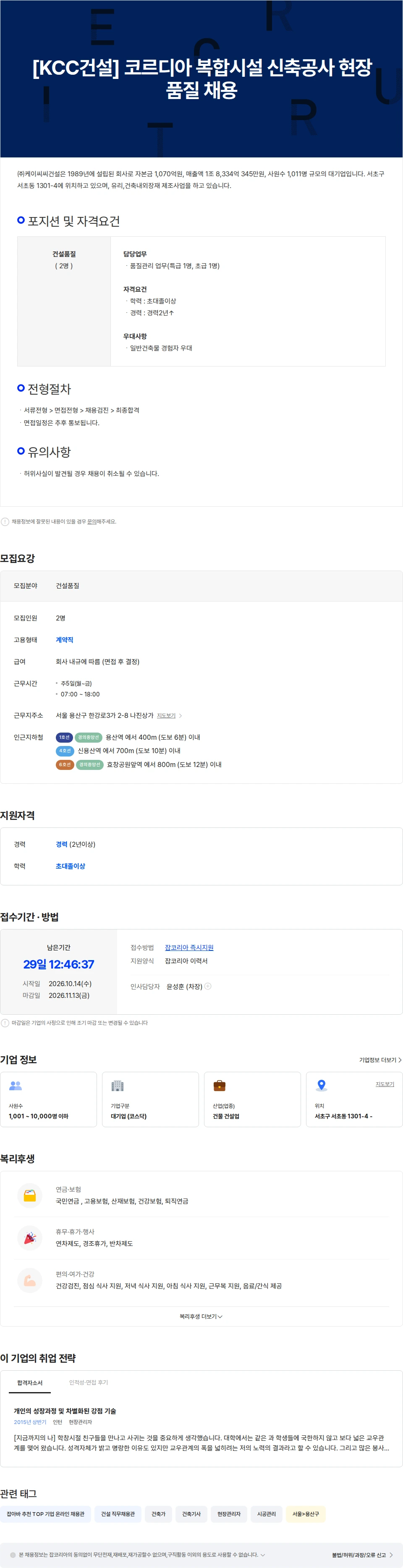Click the 6호선 subway badge
Image resolution: width=403 pixels, height=1568 pixels.
tap(65, 764)
